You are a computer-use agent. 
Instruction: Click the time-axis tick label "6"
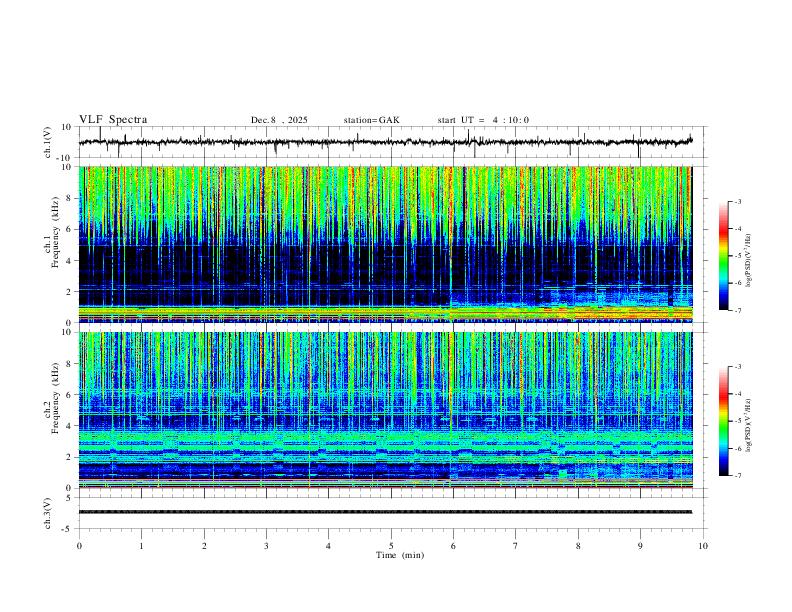pyautogui.click(x=454, y=546)
